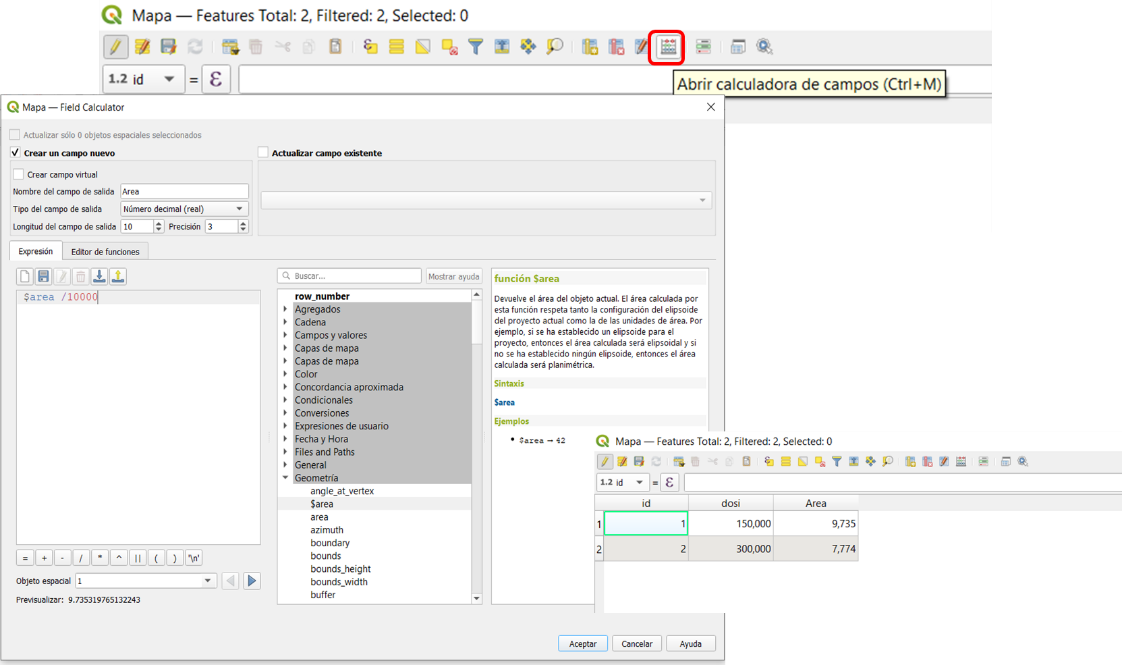1122x665 pixels.
Task: Toggle 'Crear un campo nuevo' checkbox
Action: coord(15,152)
